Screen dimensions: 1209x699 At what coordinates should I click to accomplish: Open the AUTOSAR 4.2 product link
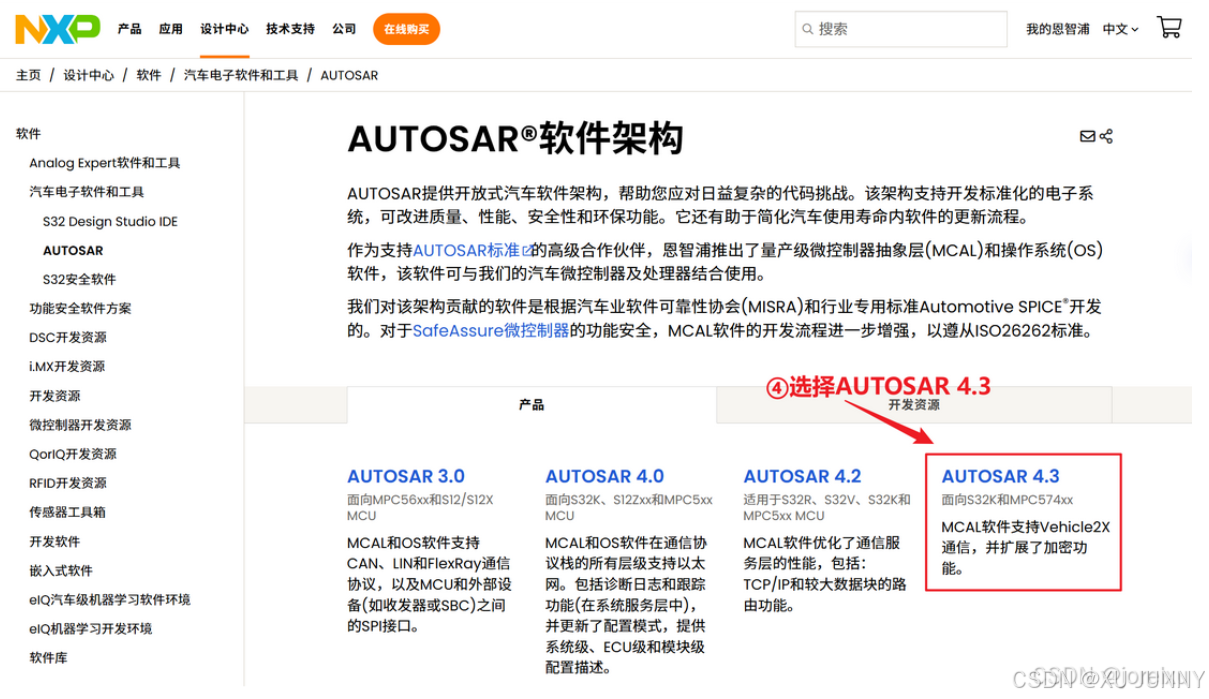802,476
